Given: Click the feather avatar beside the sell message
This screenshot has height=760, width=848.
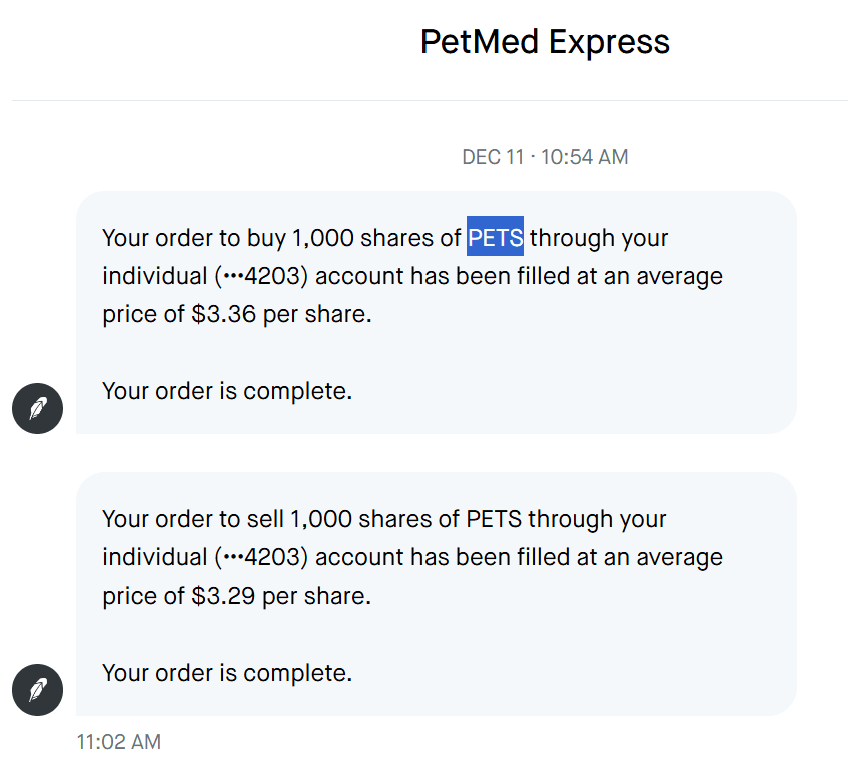Looking at the screenshot, I should (x=37, y=690).
